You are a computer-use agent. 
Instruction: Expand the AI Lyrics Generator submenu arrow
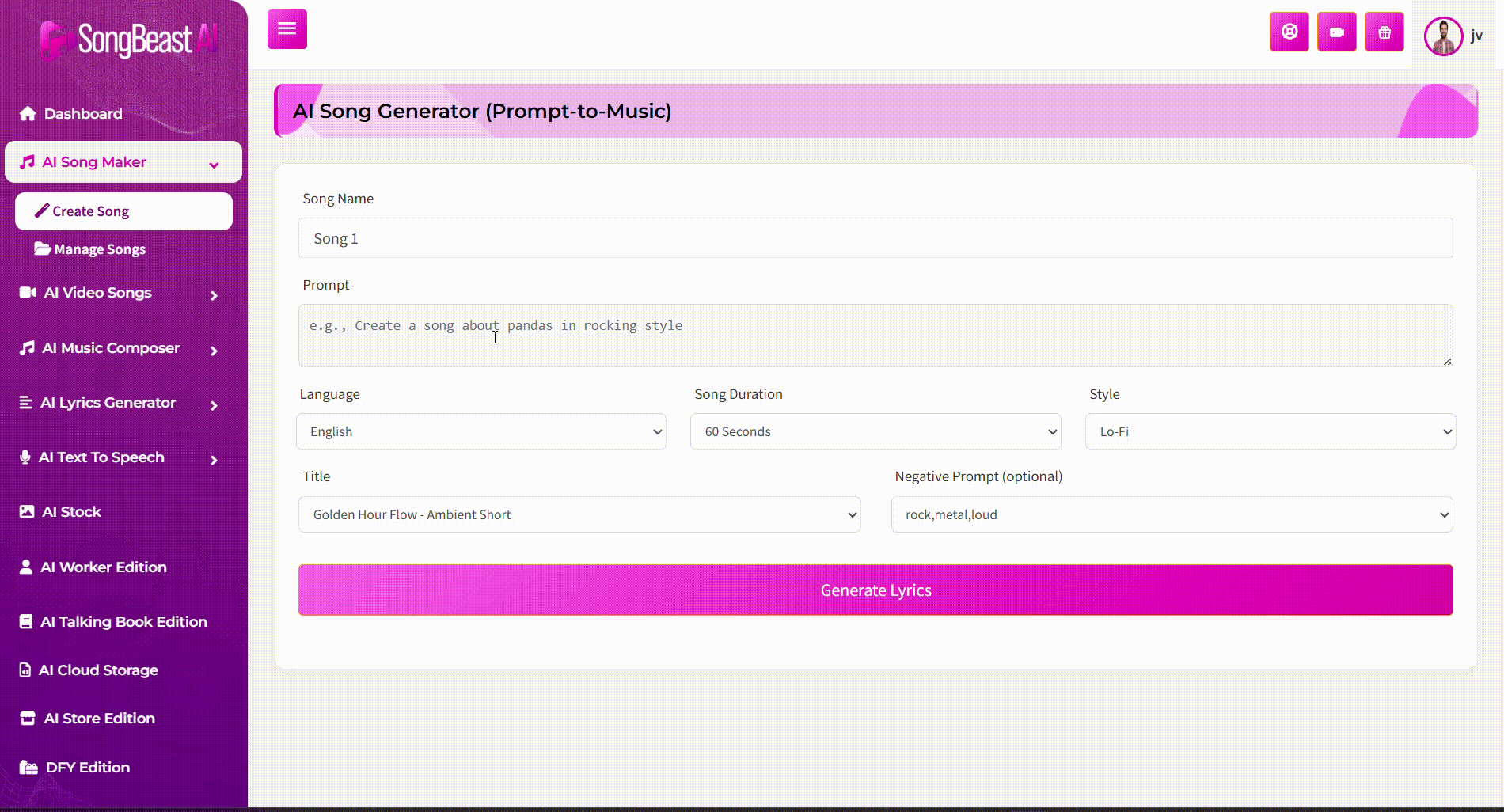[x=214, y=405]
